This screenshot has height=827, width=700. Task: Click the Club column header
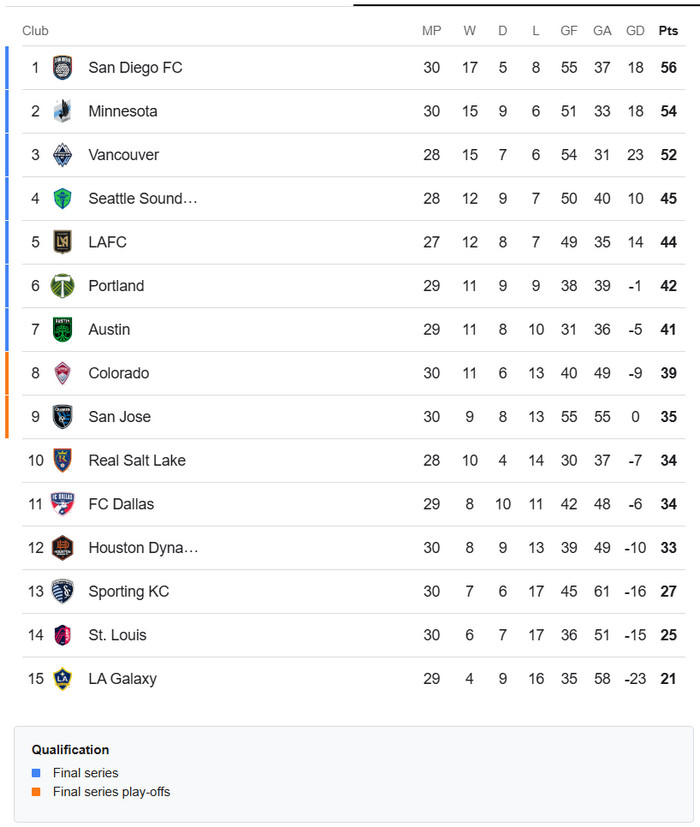[x=35, y=31]
